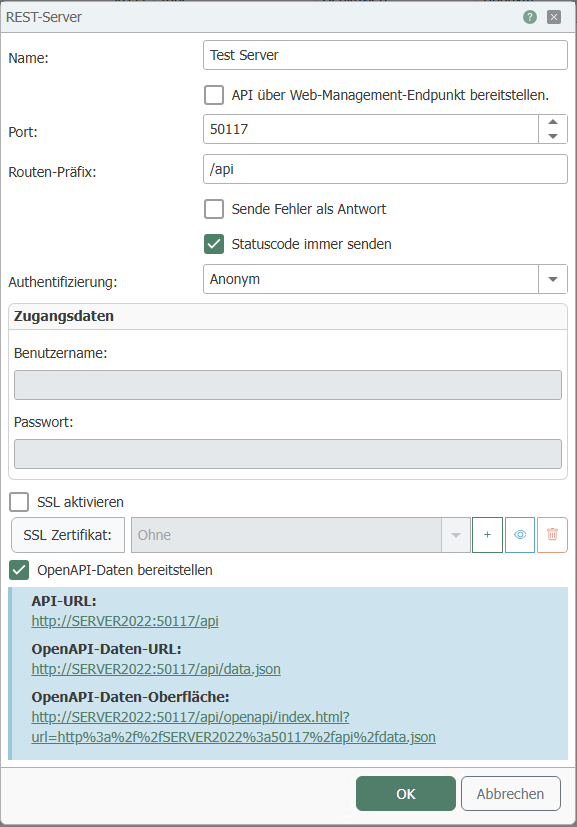Click the green help question mark icon
Image resolution: width=577 pixels, height=827 pixels.
click(530, 17)
